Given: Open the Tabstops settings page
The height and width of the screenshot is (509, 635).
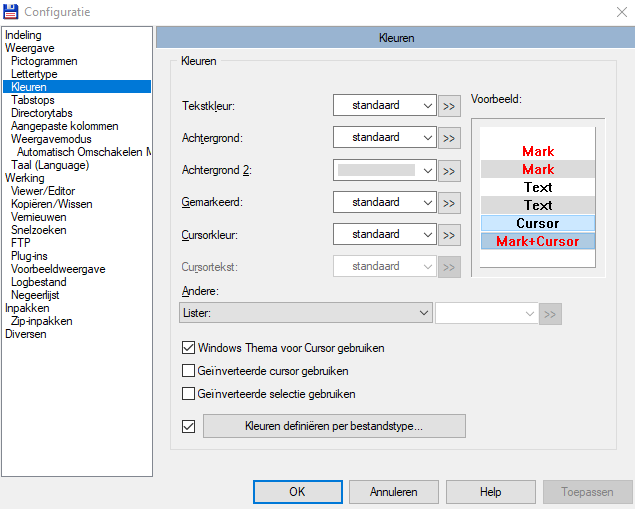Looking at the screenshot, I should coord(32,100).
